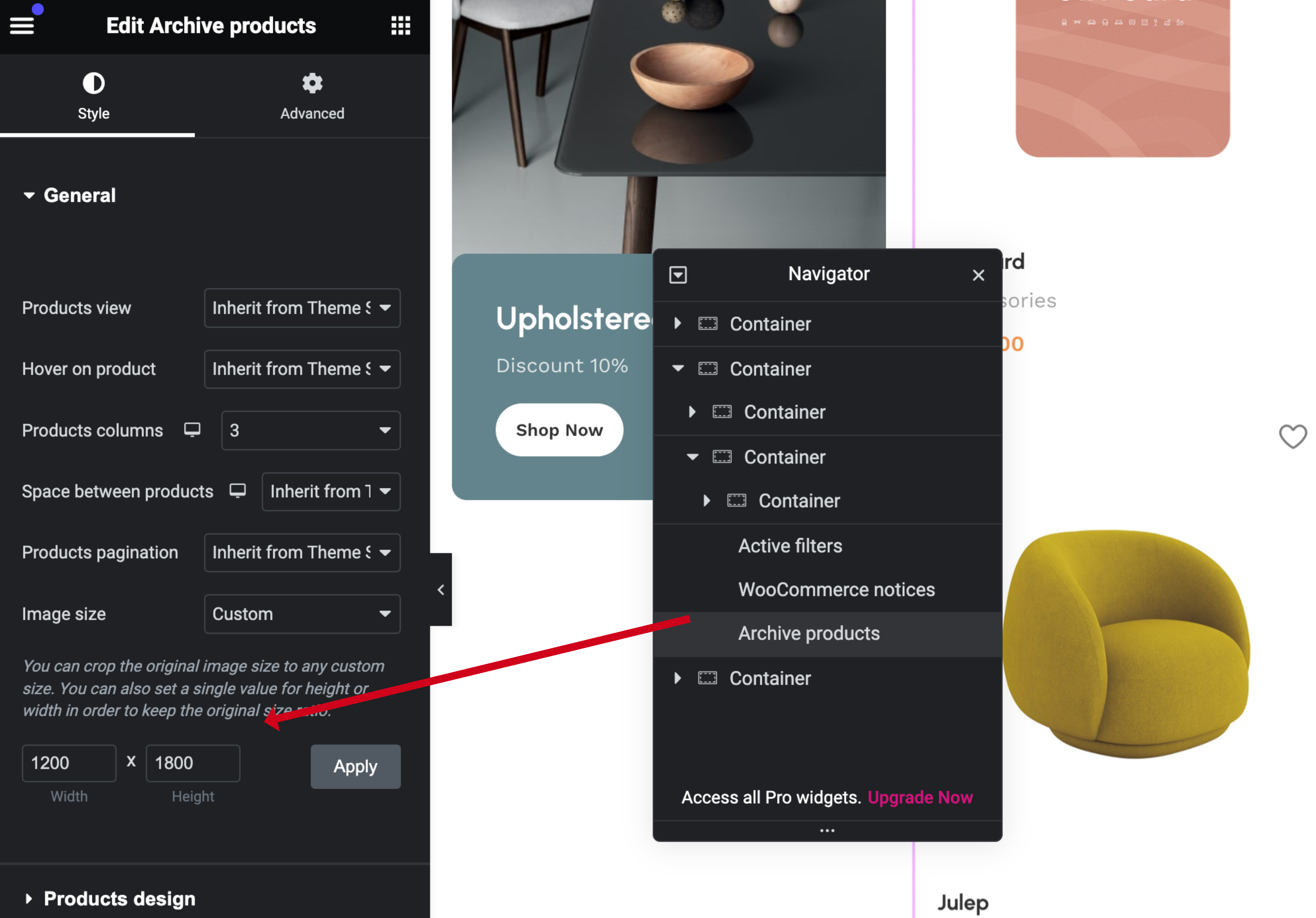The width and height of the screenshot is (1316, 918).
Task: Open the Products view dropdown
Action: (x=302, y=308)
